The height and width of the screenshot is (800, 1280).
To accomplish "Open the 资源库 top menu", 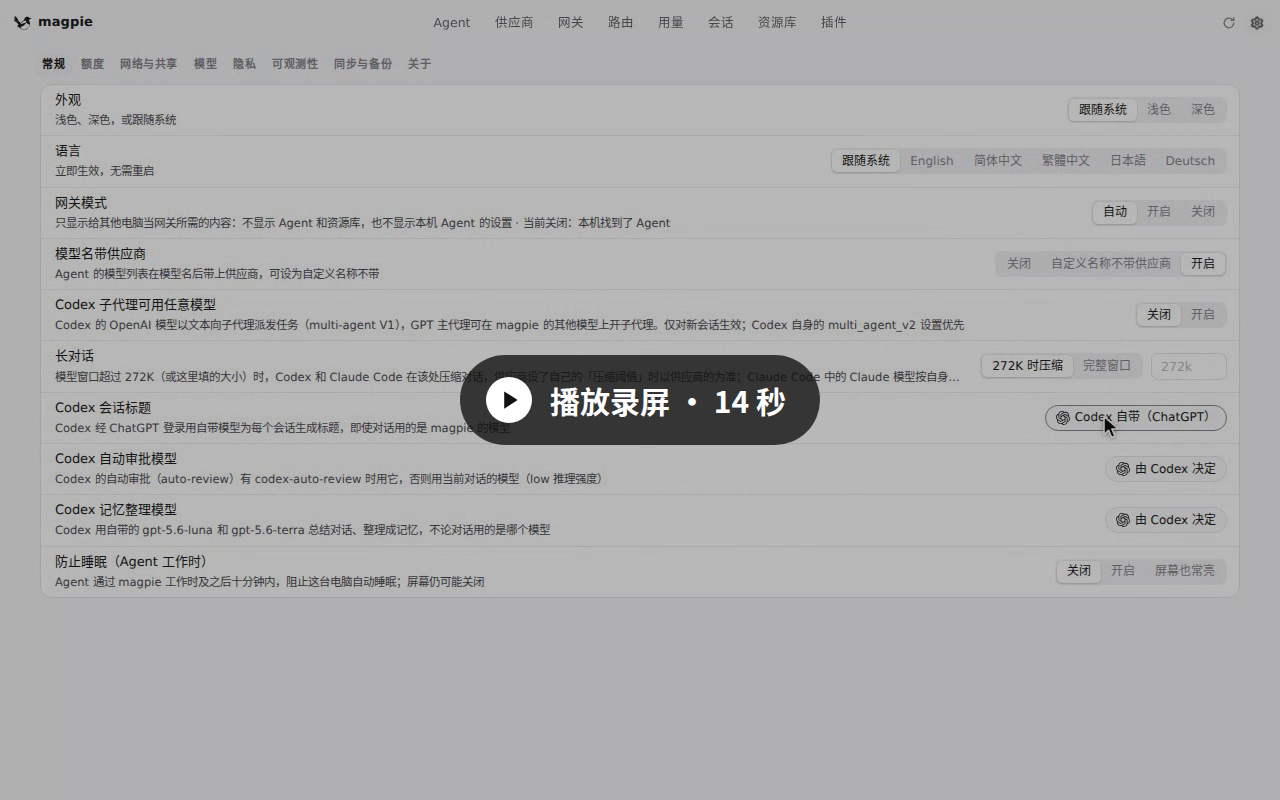I will [777, 22].
